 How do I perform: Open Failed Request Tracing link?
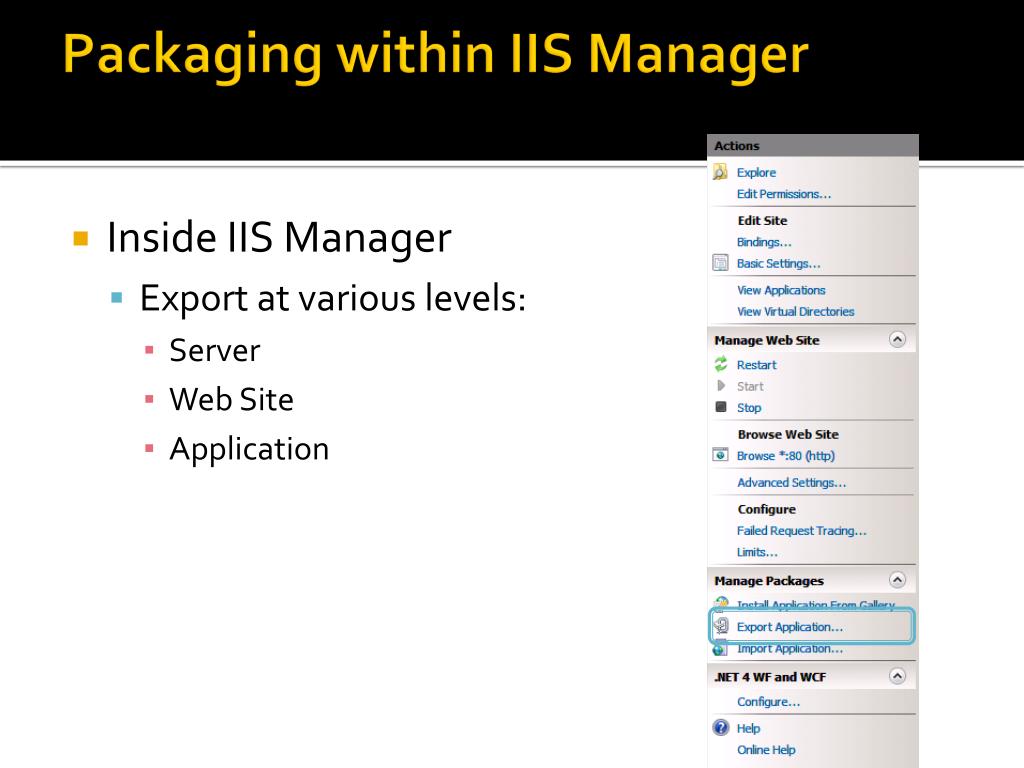pos(802,531)
